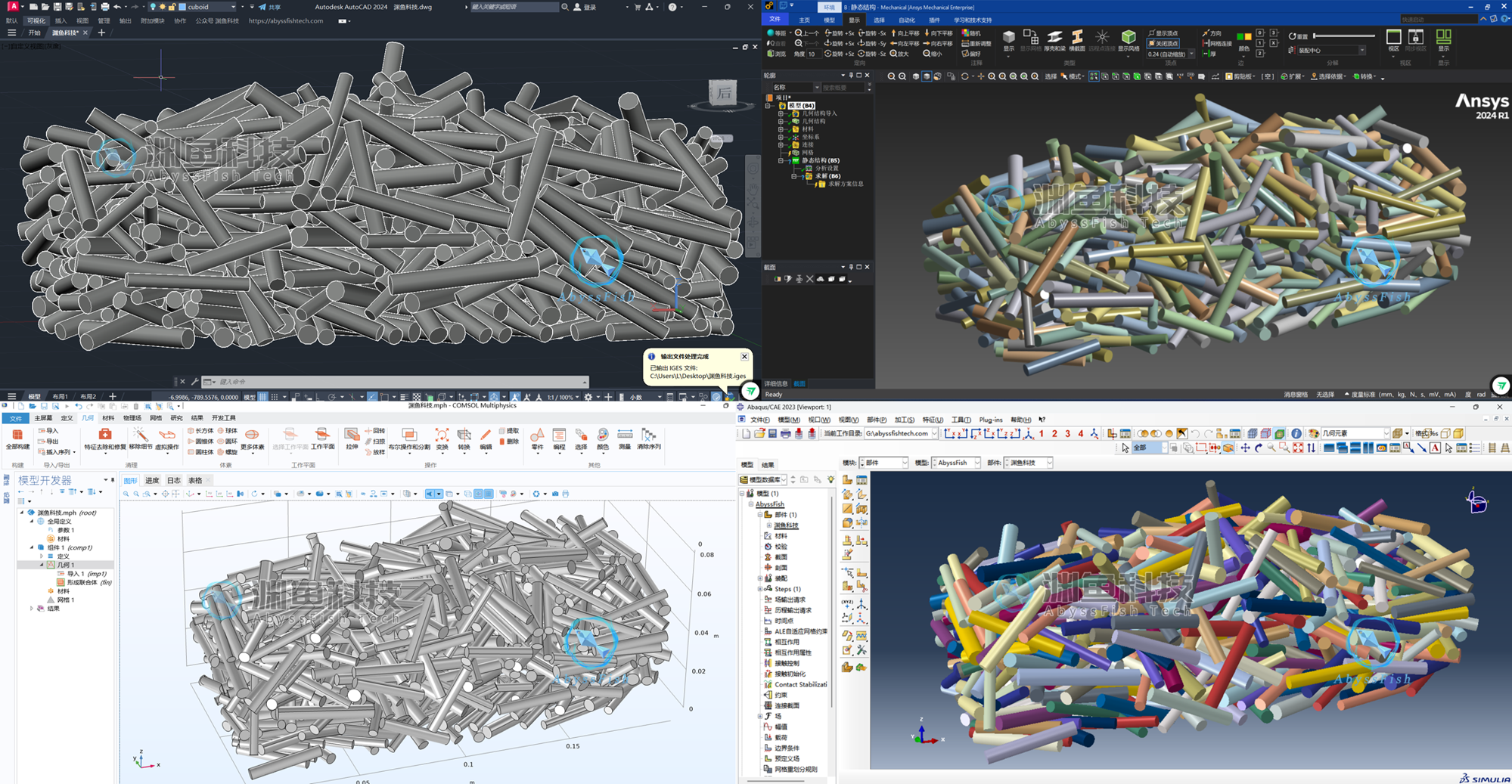1512x784 pixels.
Task: Click the Extrude tool in COMSOL ribbon
Action: [352, 435]
